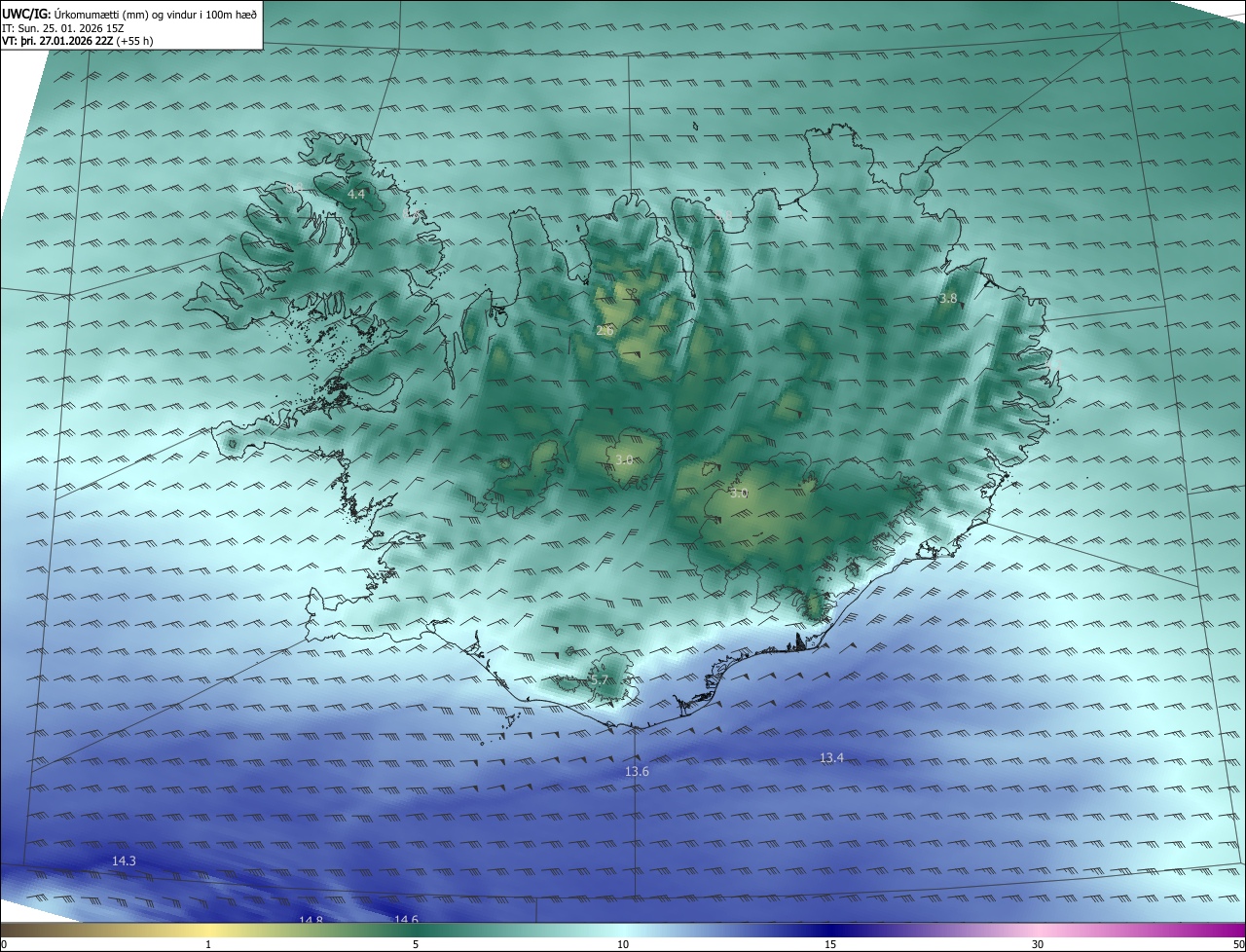This screenshot has width=1246, height=952.
Task: Click the 3.8 value in east Iceland
Action: coord(948,299)
